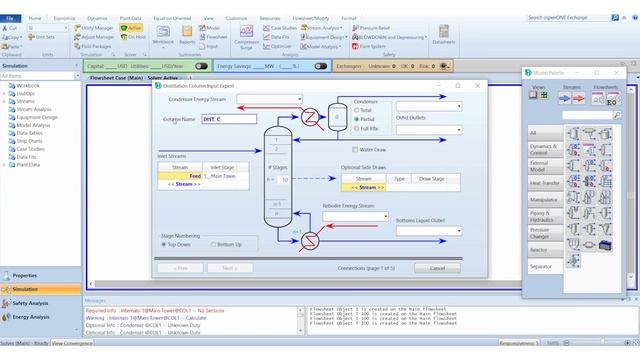Screen dimensions: 640x360
Task: Put the solver On Hold
Action: click(133, 37)
